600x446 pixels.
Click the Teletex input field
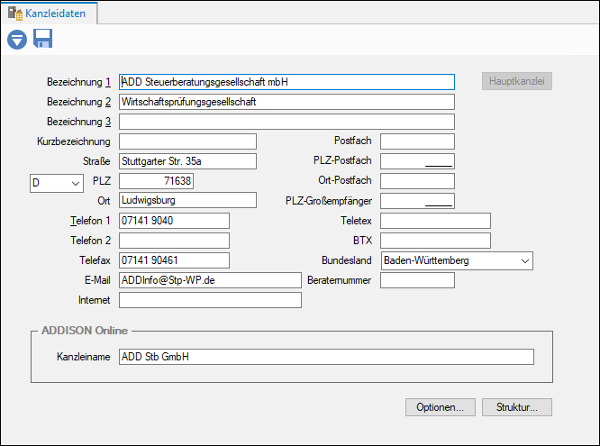(x=435, y=221)
